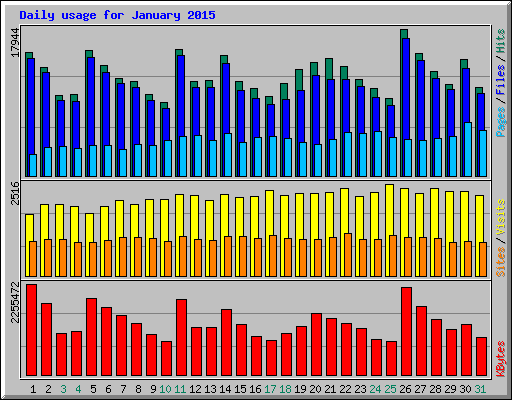
Task: Click day label 16 on the x-axis
Action: [x=255, y=389]
